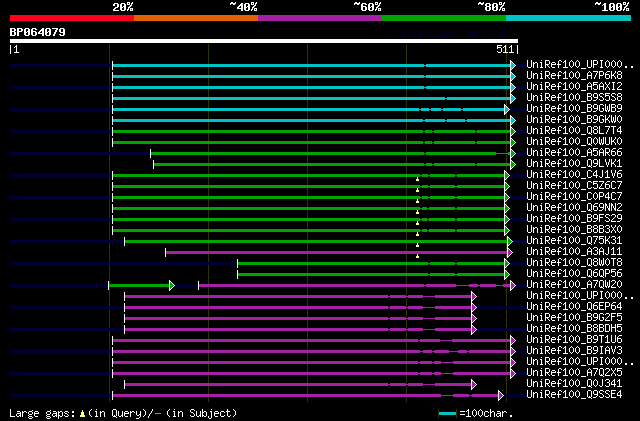Open the UniRef100_Q8L7T4 entry

point(574,131)
